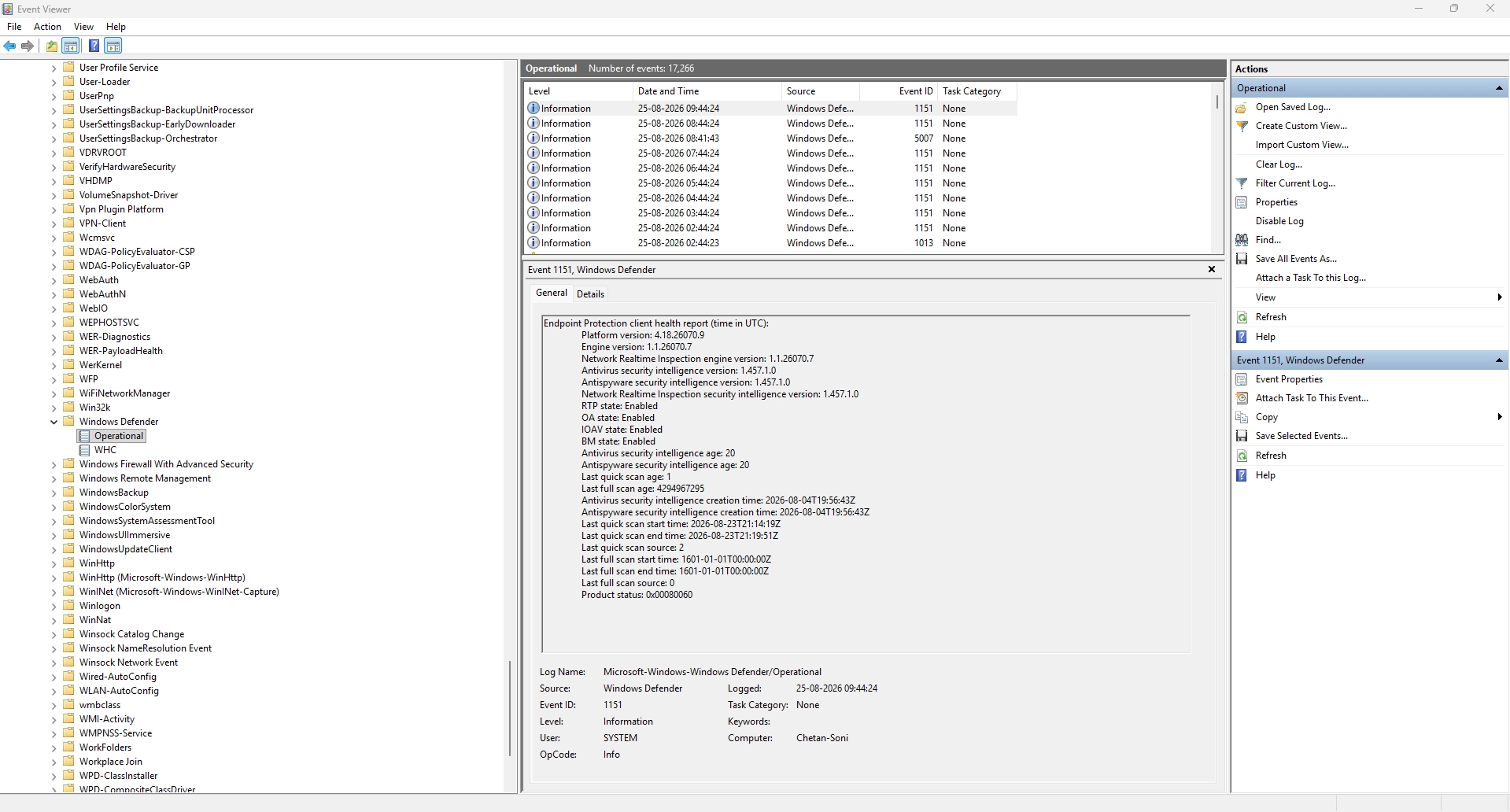Click the Find binoculars icon
Image resolution: width=1510 pixels, height=812 pixels.
[1242, 240]
